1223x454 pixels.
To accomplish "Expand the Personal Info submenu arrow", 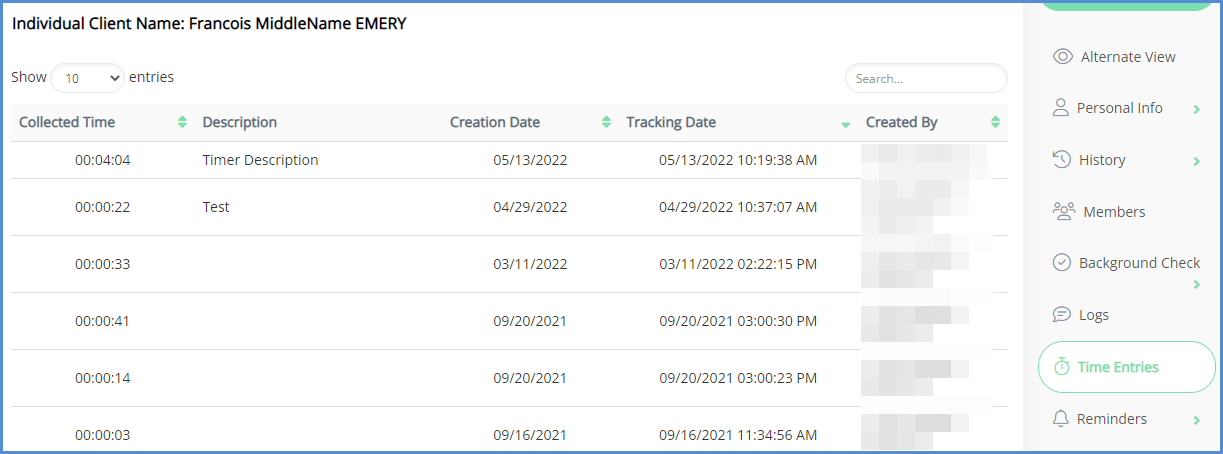I will click(1196, 109).
